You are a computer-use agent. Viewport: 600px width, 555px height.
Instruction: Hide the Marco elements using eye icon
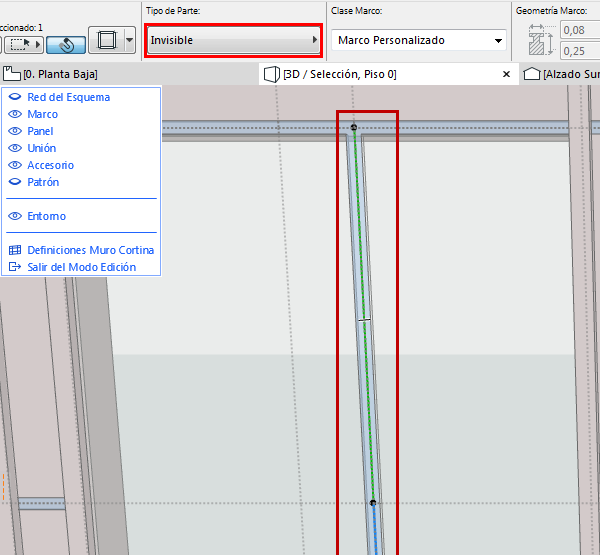pyautogui.click(x=15, y=114)
